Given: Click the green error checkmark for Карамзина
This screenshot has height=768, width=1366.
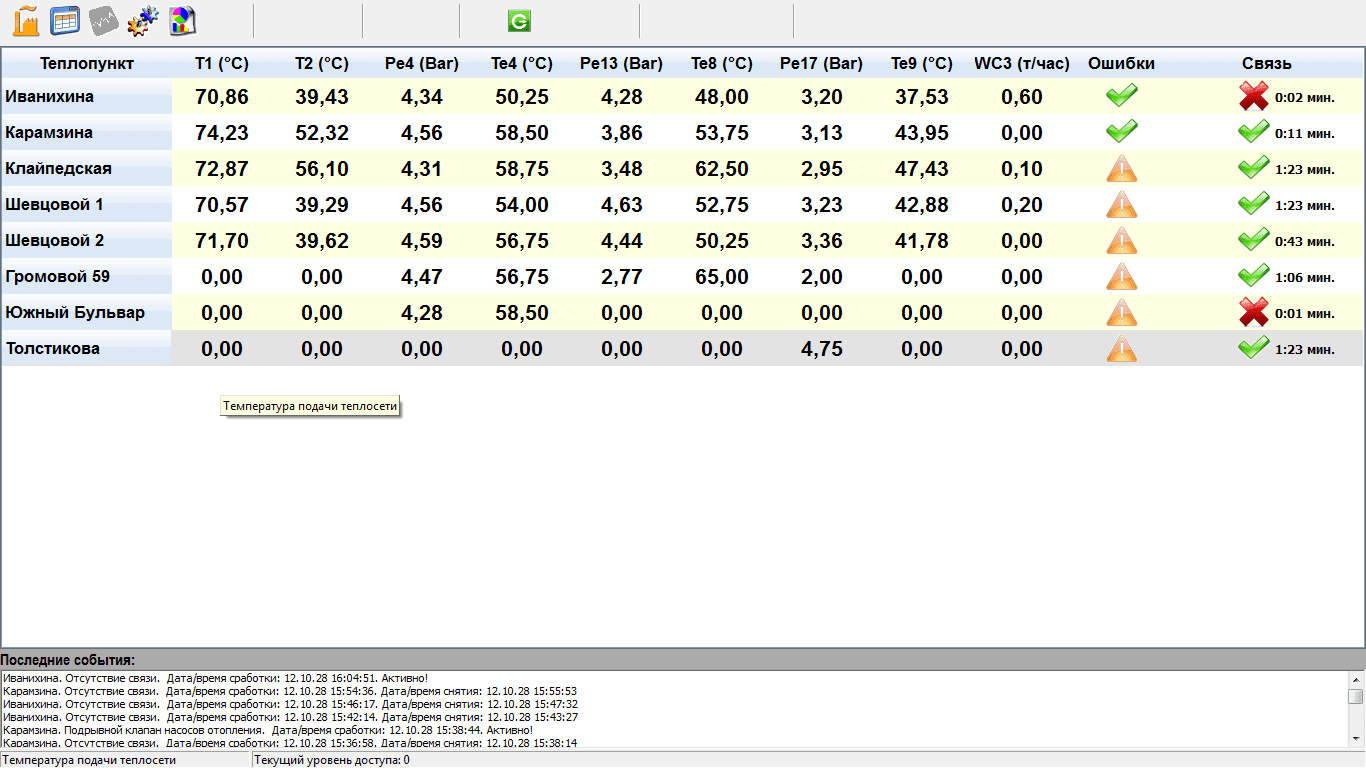Looking at the screenshot, I should click(x=1121, y=132).
